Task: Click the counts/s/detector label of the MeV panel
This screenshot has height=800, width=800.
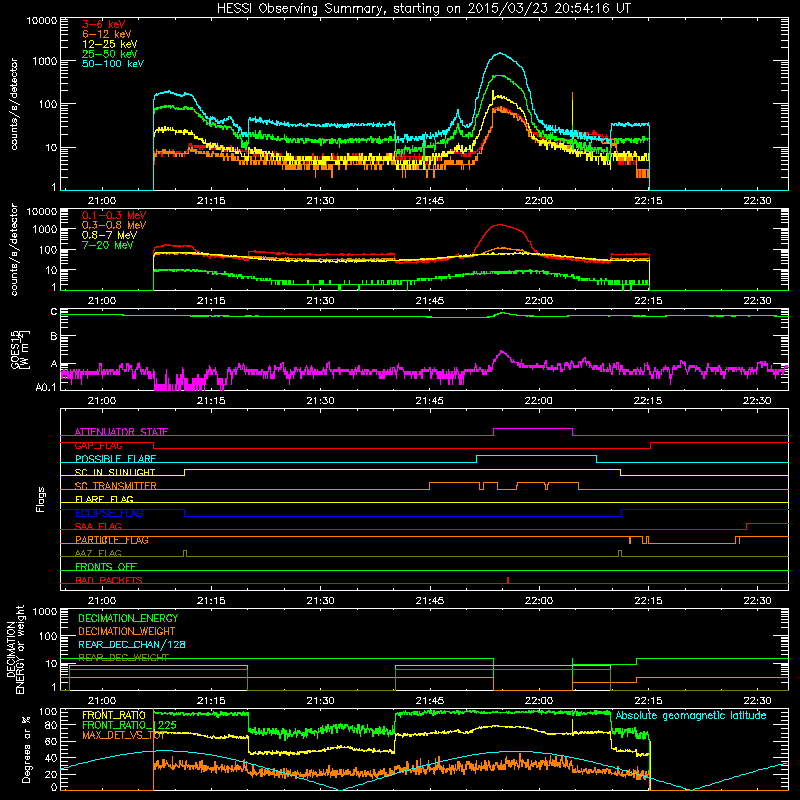Action: (x=14, y=250)
